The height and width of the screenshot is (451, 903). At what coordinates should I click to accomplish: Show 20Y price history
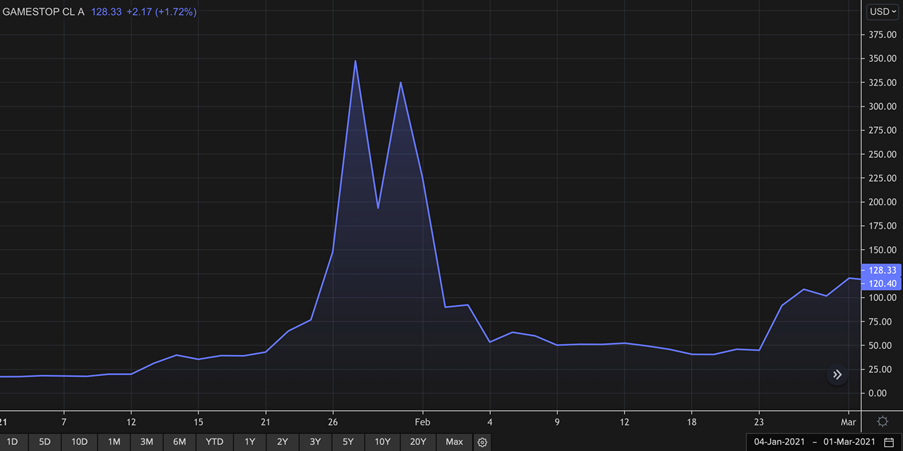click(x=418, y=442)
